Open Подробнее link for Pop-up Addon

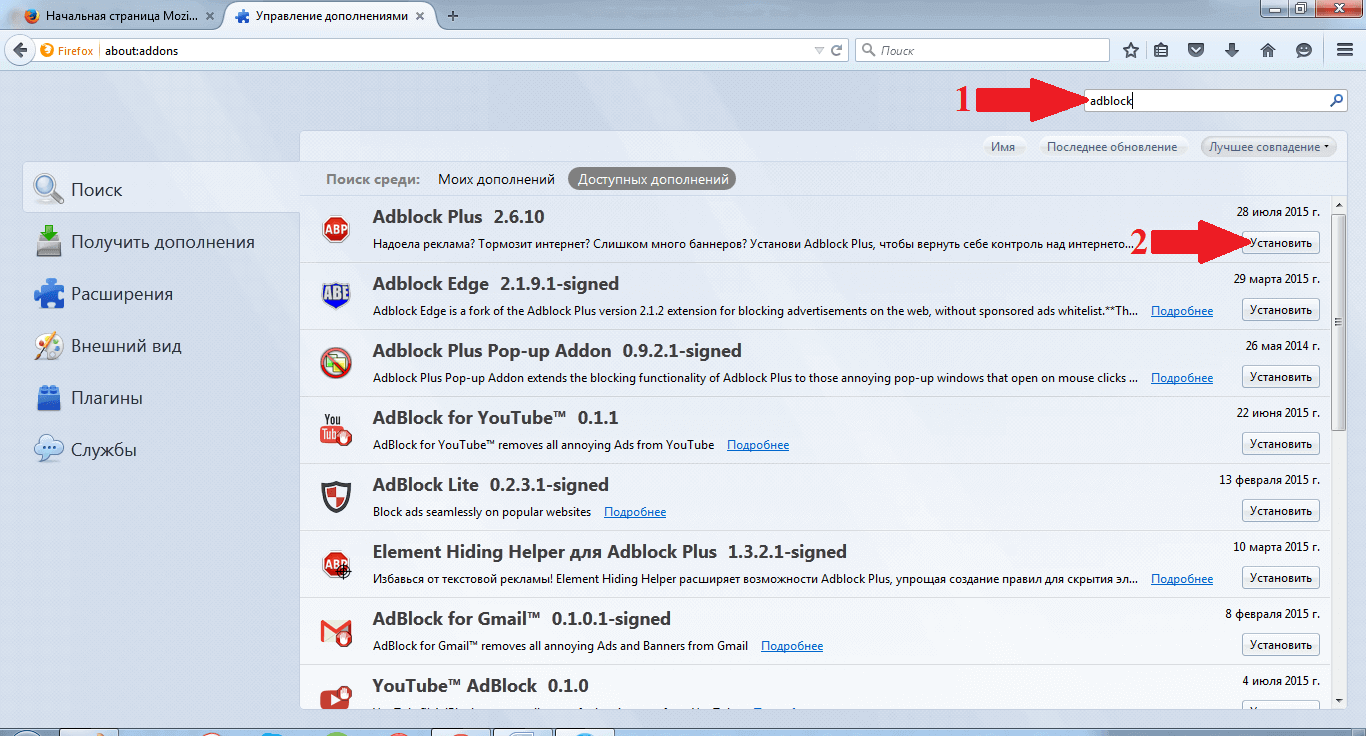pyautogui.click(x=1182, y=378)
